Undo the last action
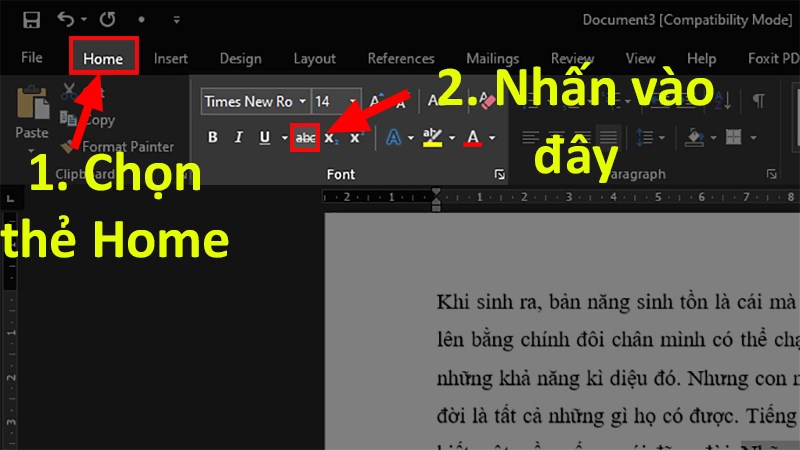 coord(65,19)
